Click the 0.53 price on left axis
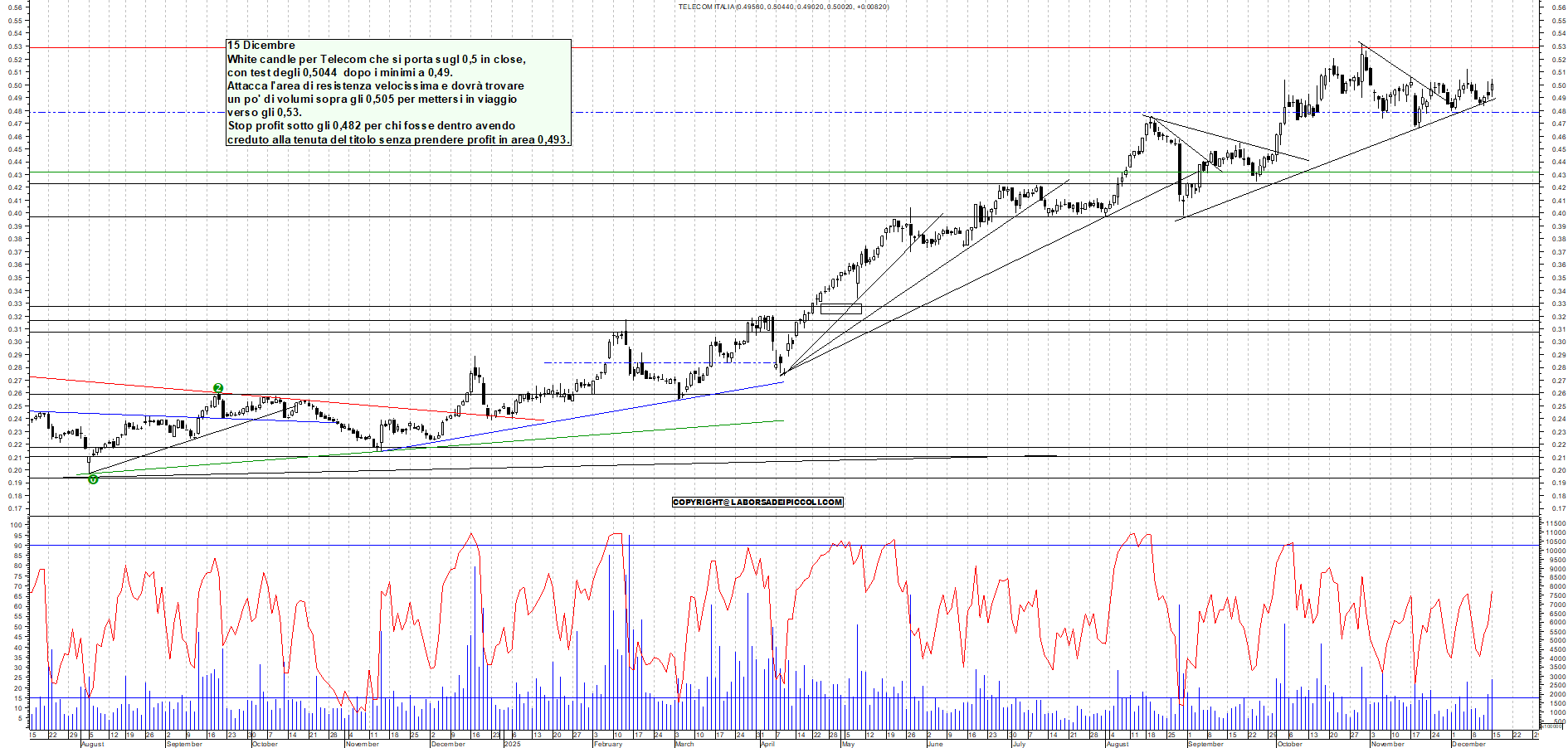Viewport: 1568px width, 748px height. [x=15, y=46]
